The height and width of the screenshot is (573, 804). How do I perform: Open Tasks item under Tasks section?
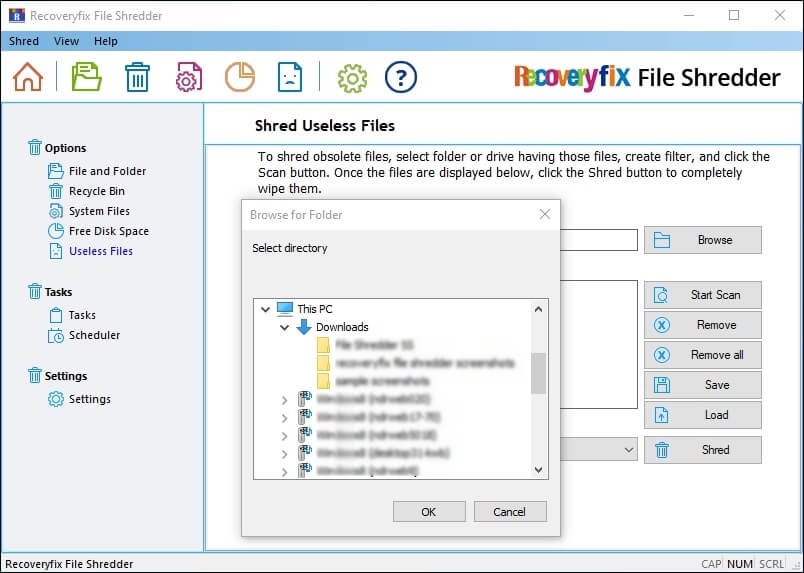point(72,315)
